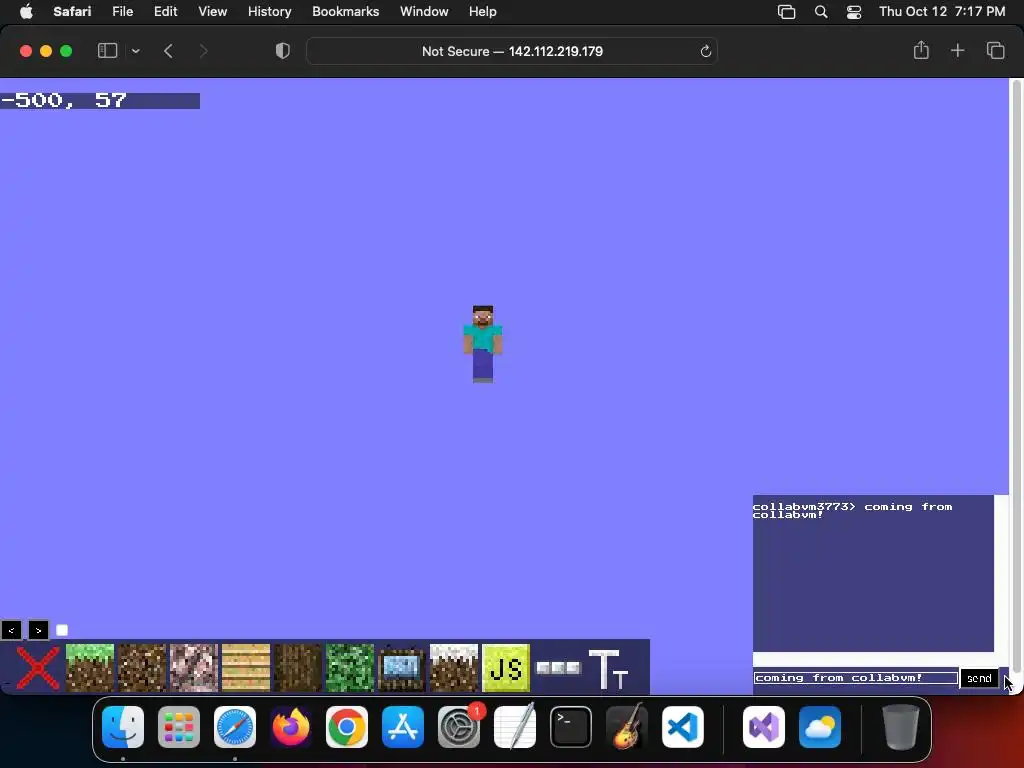Image resolution: width=1024 pixels, height=768 pixels.
Task: Click the chat message from collabvm3773
Action: (x=852, y=510)
